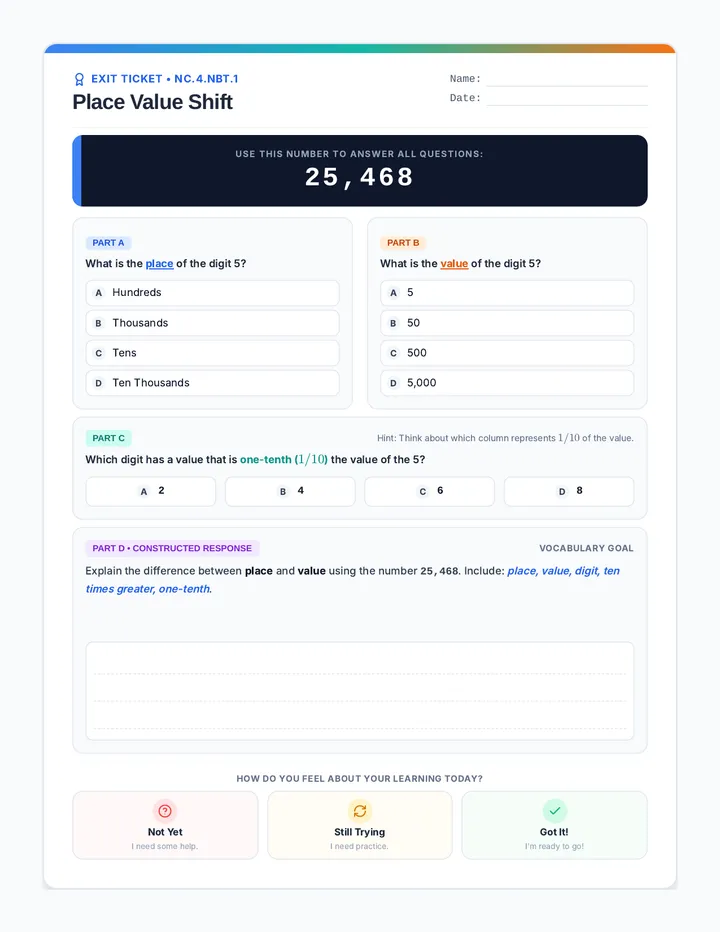Select 500 in Part B
This screenshot has height=932, width=720.
point(507,353)
